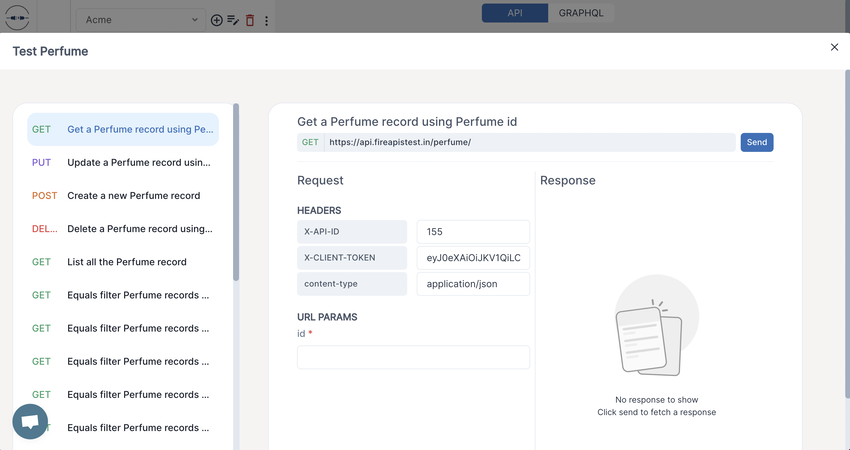Close the Test Perfume dialog

834,47
